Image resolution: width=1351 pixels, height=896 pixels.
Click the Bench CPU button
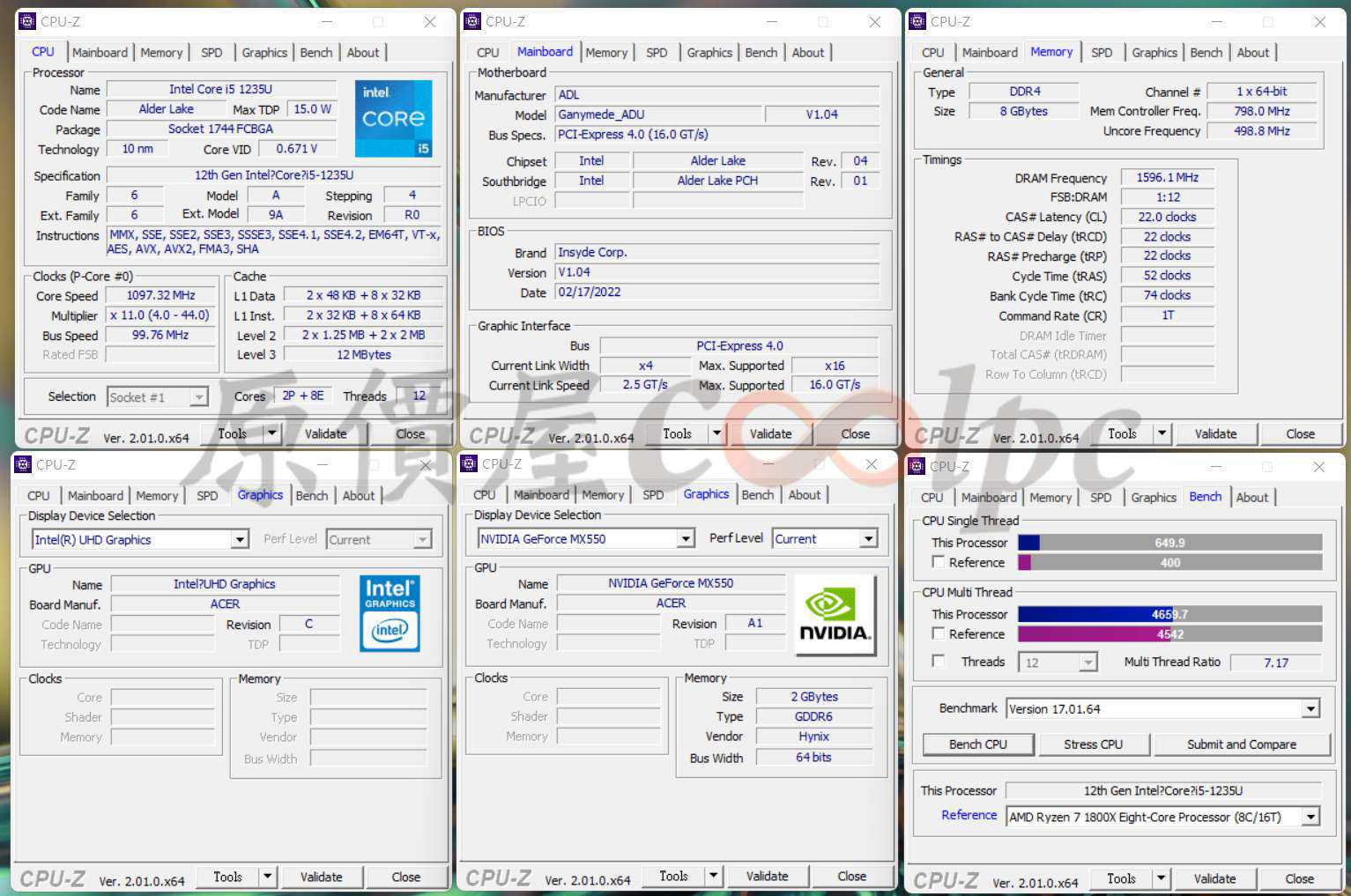(x=977, y=744)
